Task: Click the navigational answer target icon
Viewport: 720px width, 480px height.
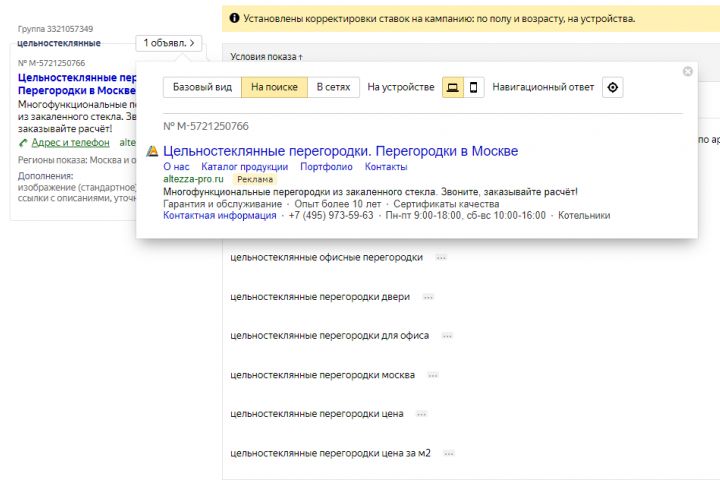Action: 613,87
